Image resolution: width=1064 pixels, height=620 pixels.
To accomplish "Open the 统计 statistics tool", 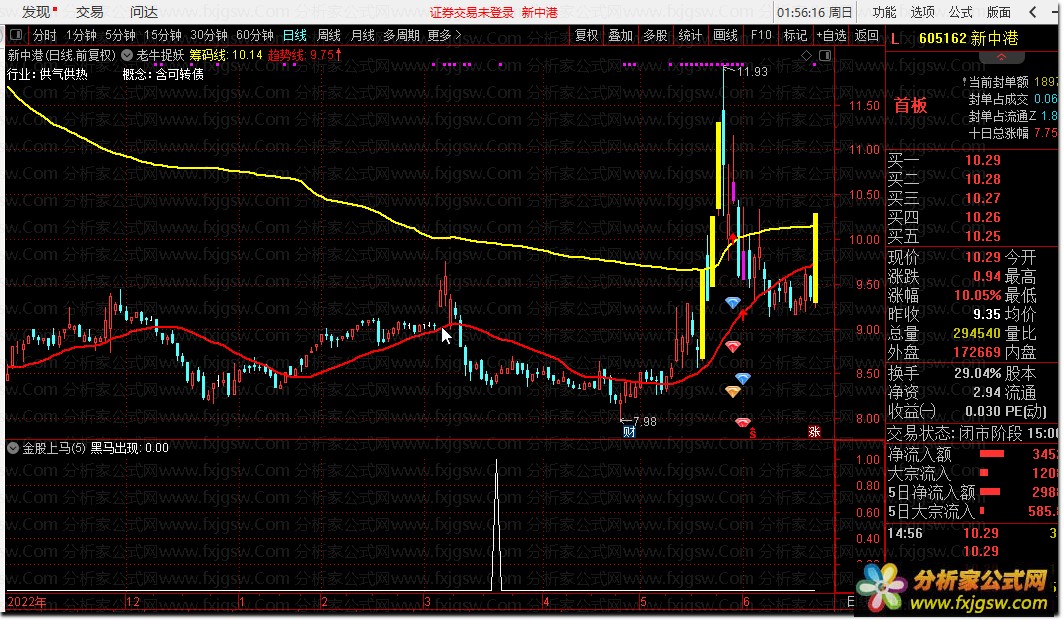I will (x=690, y=35).
